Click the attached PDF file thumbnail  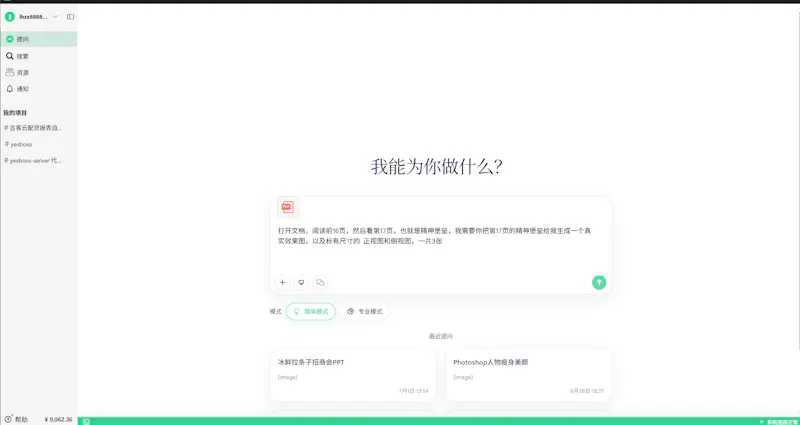(x=288, y=207)
